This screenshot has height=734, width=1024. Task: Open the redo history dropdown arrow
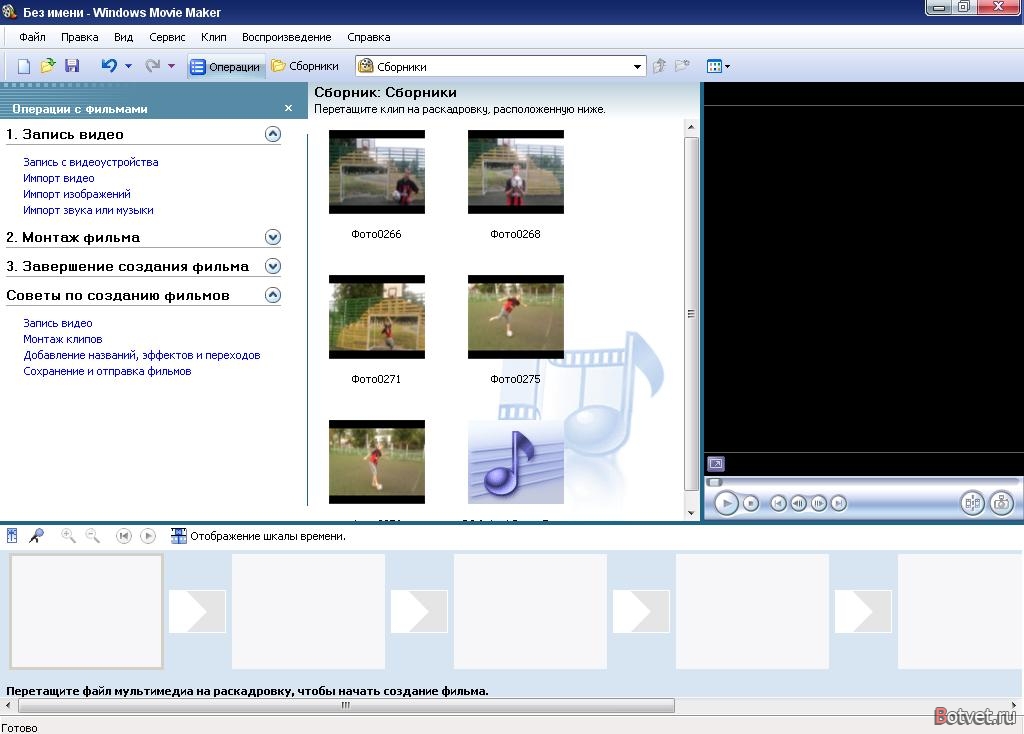tap(172, 66)
